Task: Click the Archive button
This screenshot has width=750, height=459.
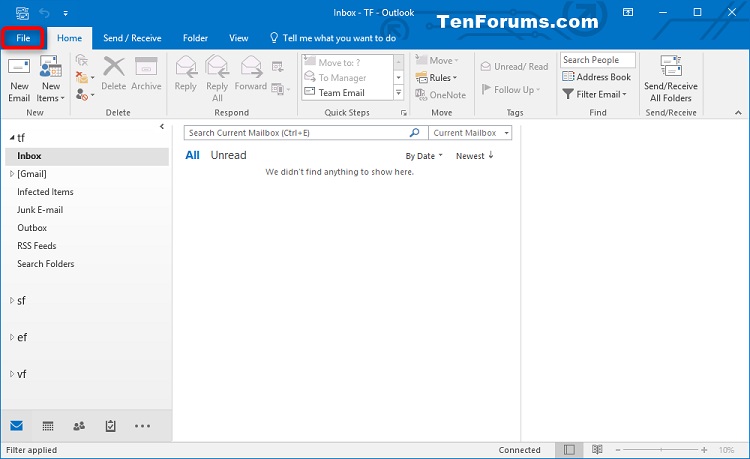Action: point(146,74)
